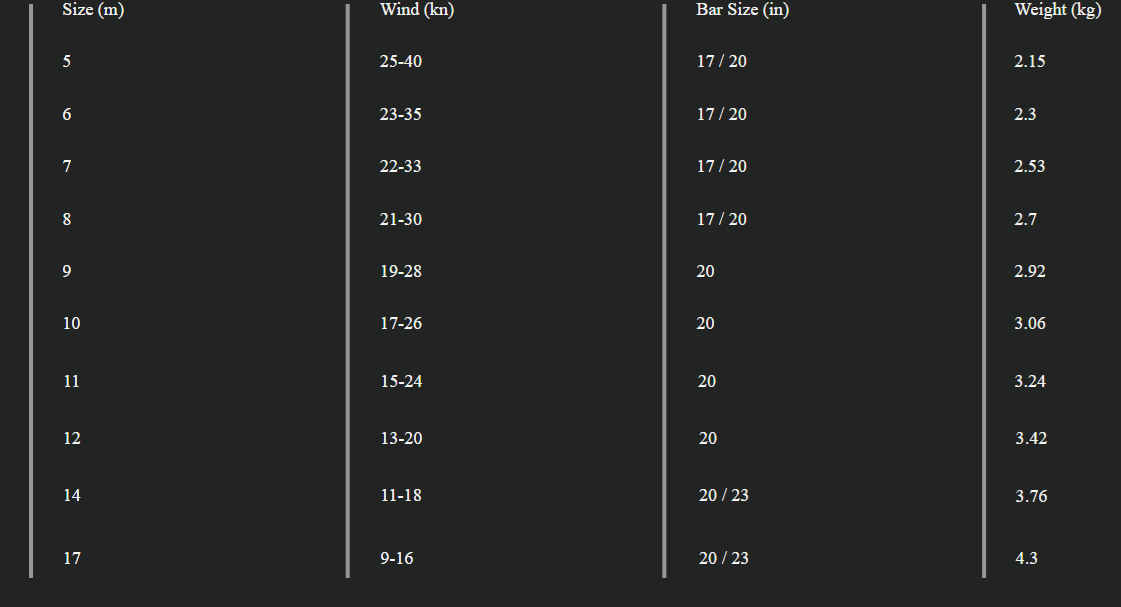Click size 17 in the Size column
1121x607 pixels.
point(71,558)
